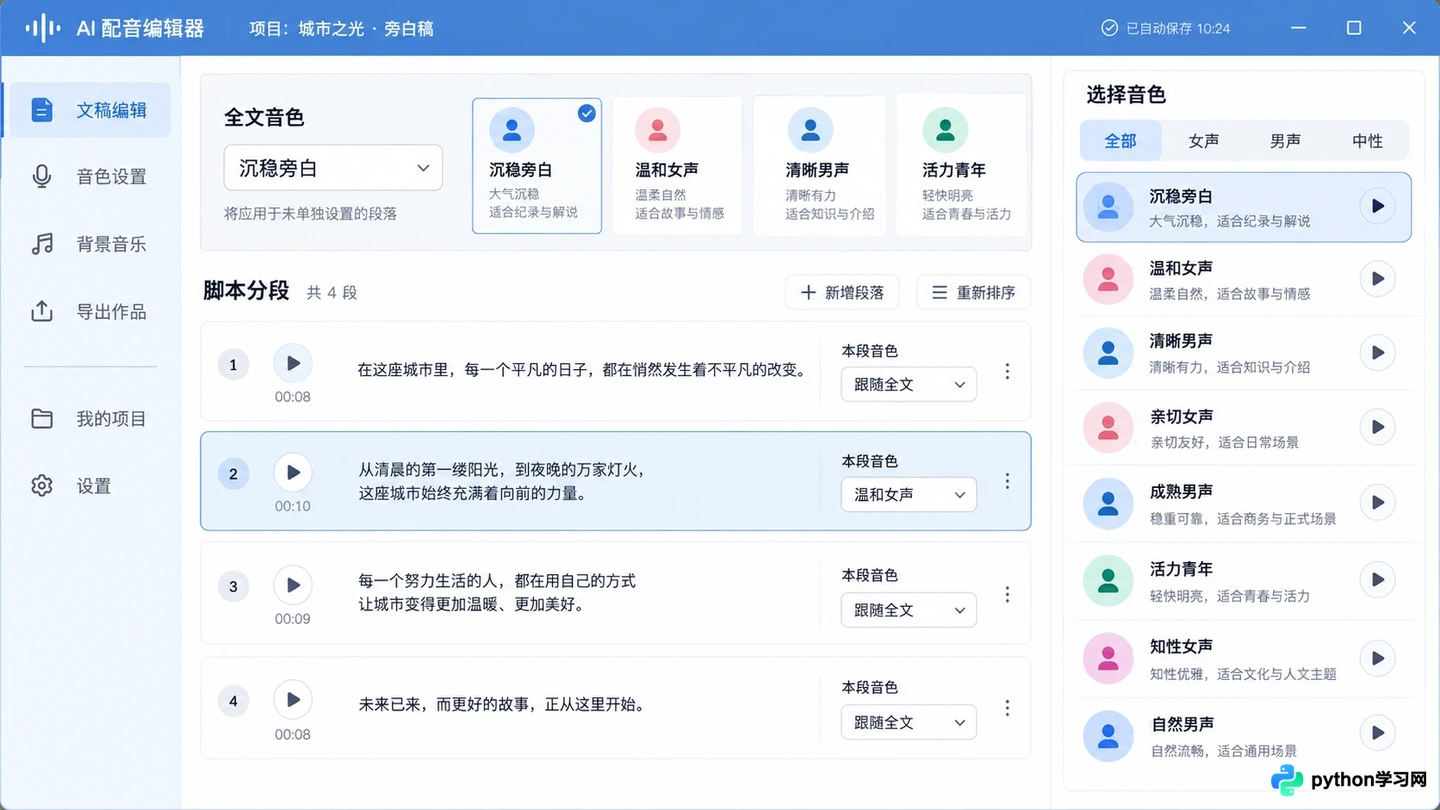This screenshot has width=1440, height=810.
Task: Click segment 3 text 每一个努力生活的人
Action: click(x=497, y=592)
